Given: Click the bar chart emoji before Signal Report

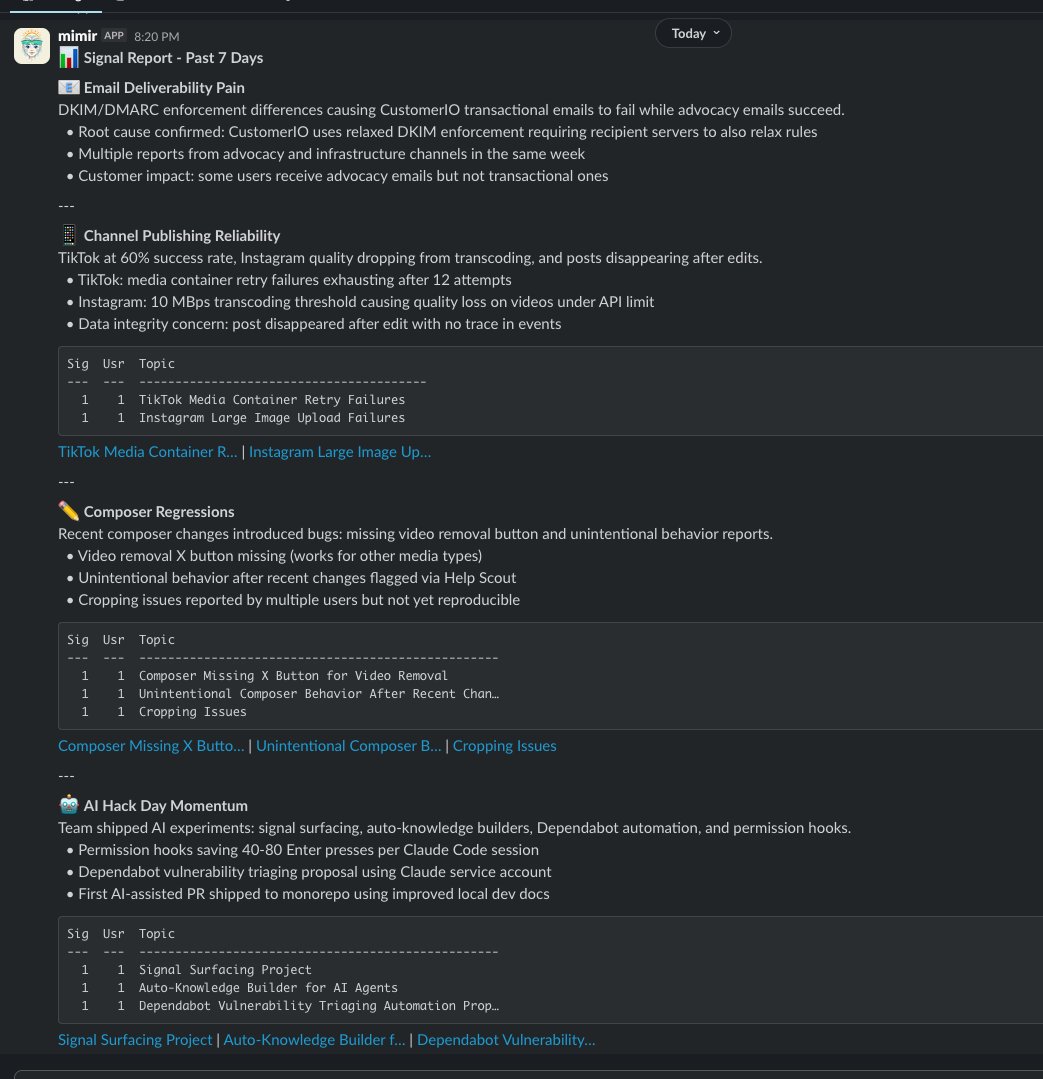Looking at the screenshot, I should 68,58.
